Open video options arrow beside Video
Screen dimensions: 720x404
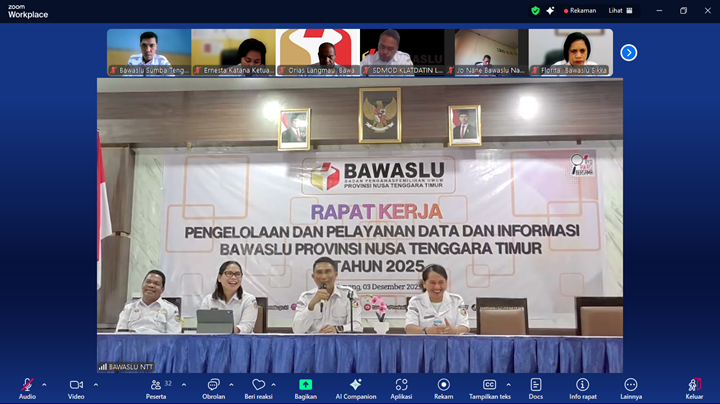pyautogui.click(x=96, y=385)
